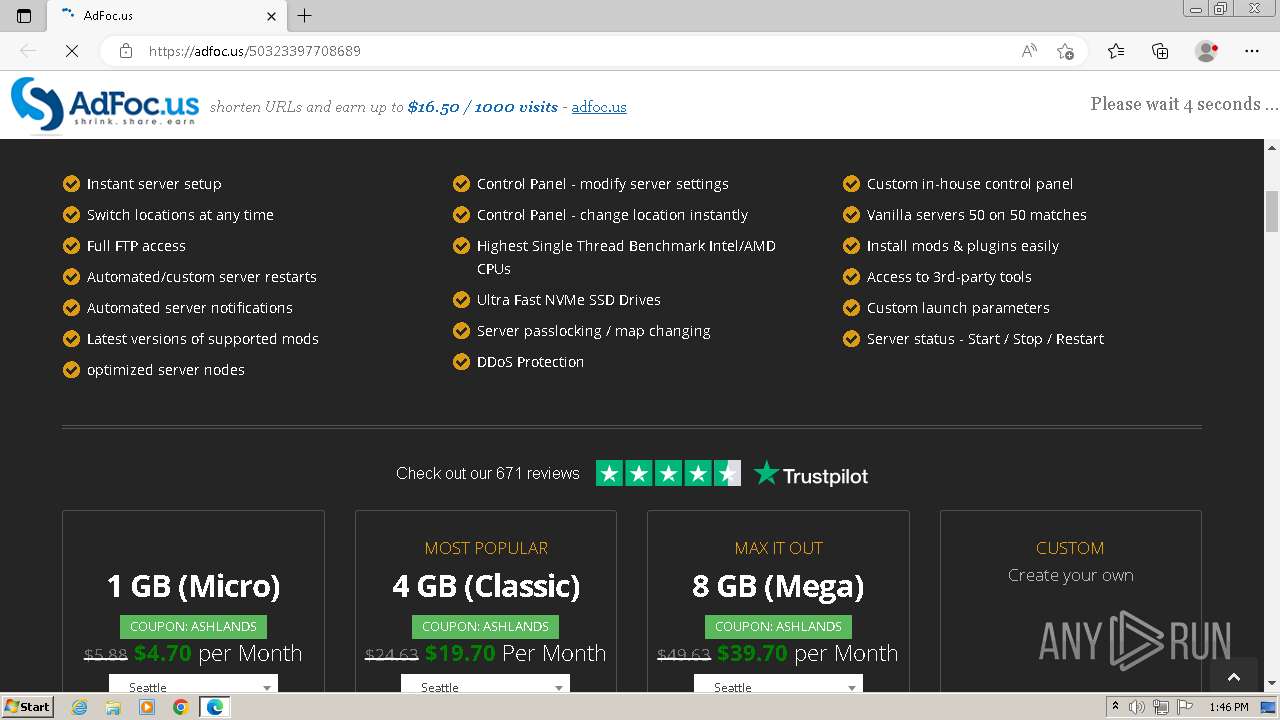The width and height of the screenshot is (1280, 720).
Task: Open location dropdown under 8 GB (Mega)
Action: [778, 686]
